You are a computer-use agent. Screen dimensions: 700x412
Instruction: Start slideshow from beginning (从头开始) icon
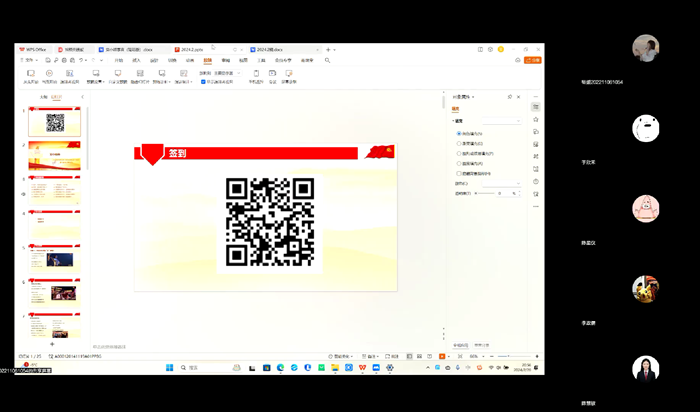(x=30, y=74)
